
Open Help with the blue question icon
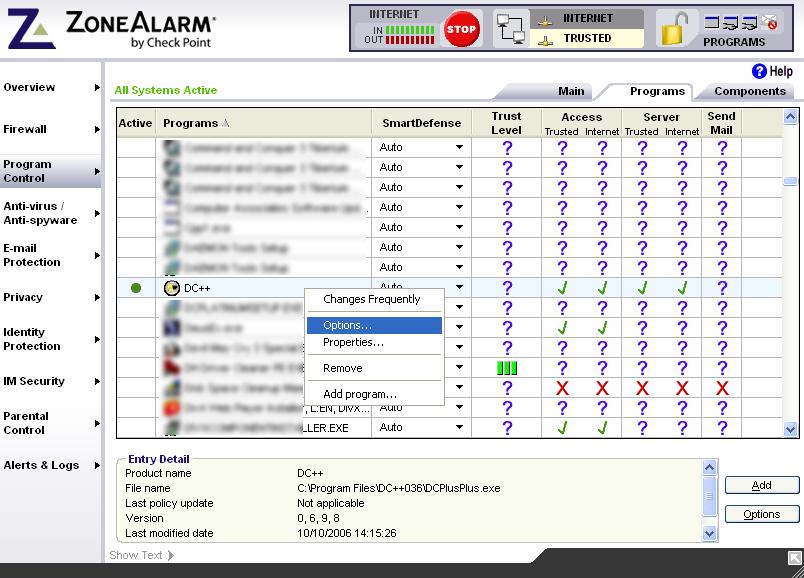[759, 71]
